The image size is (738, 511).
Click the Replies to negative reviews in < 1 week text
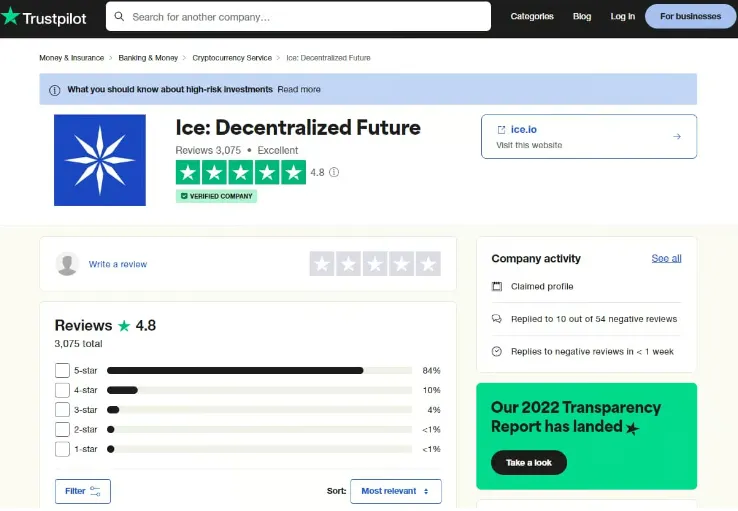pyautogui.click(x=592, y=351)
